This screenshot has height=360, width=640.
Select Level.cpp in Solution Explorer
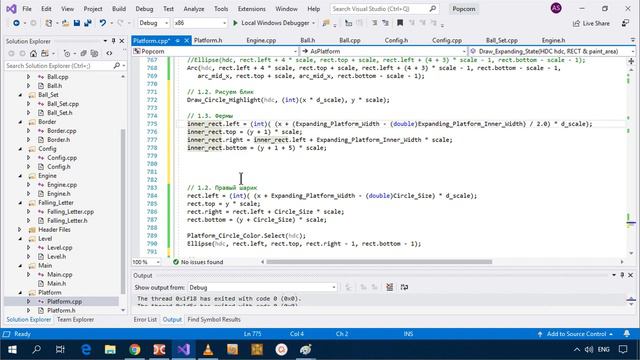(60, 248)
